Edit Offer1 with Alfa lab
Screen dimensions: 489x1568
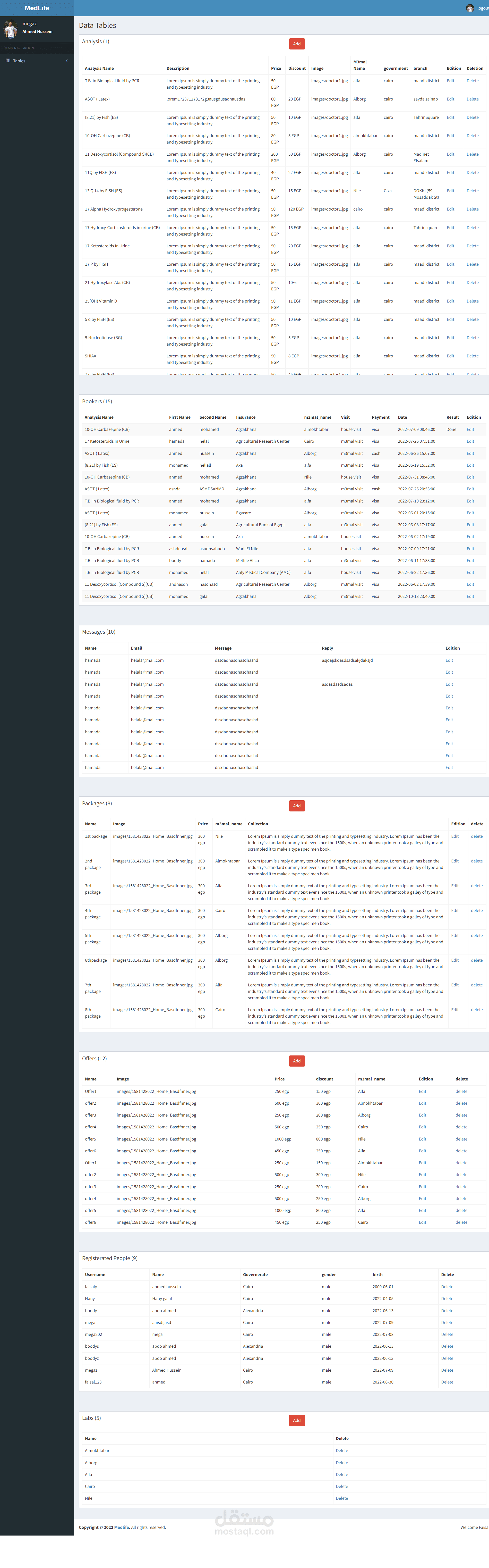tap(422, 1091)
